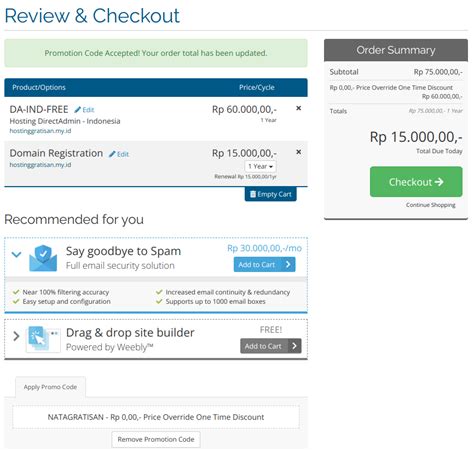Edit the Domain Registration item
The width and height of the screenshot is (474, 451).
click(x=119, y=154)
